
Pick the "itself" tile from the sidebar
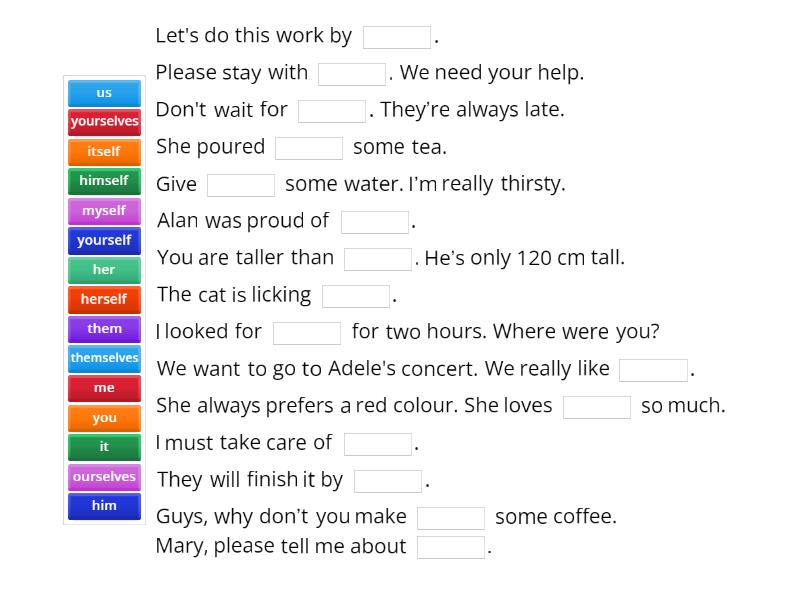click(103, 152)
